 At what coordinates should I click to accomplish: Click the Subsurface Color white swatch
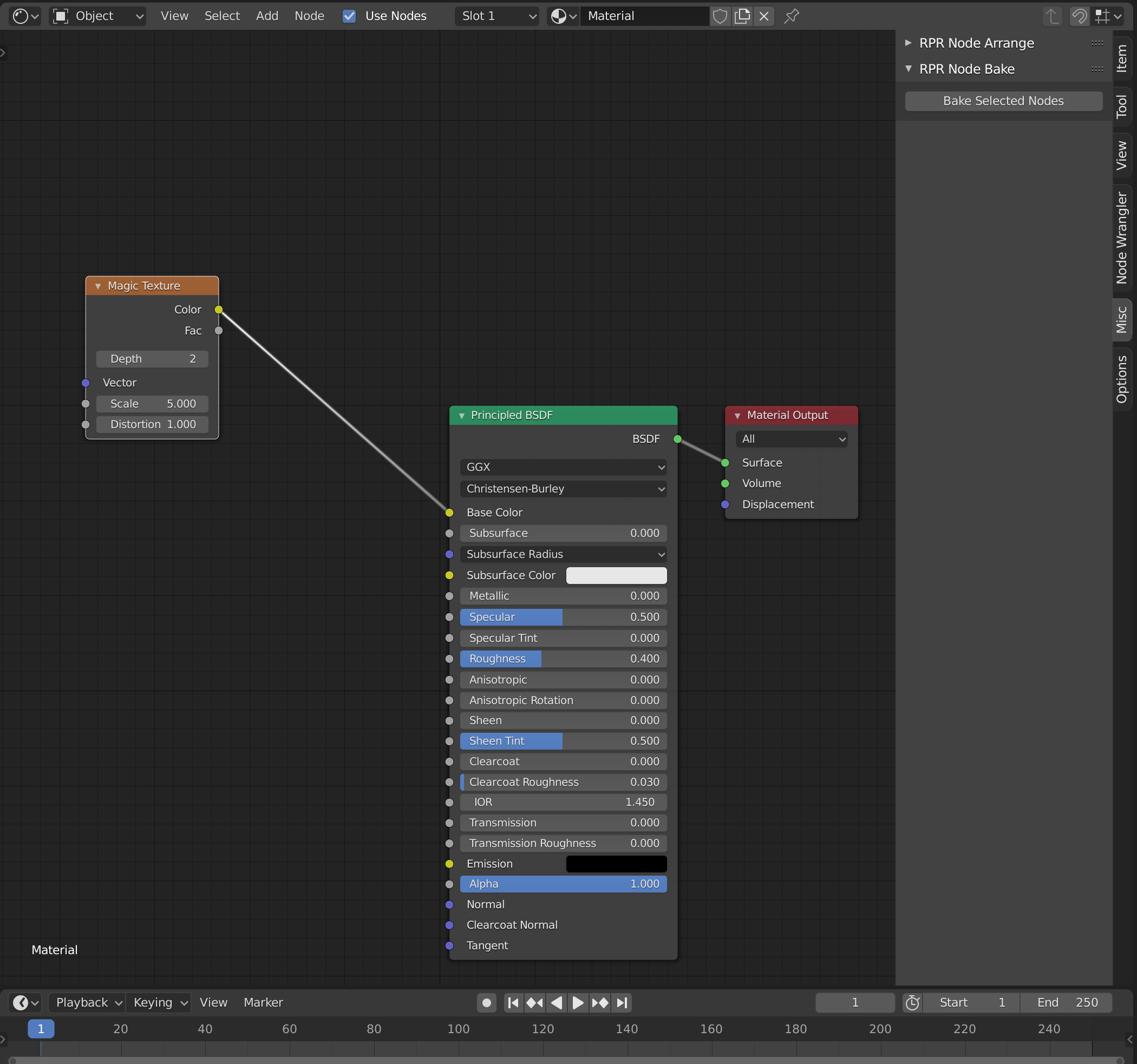[x=616, y=575]
